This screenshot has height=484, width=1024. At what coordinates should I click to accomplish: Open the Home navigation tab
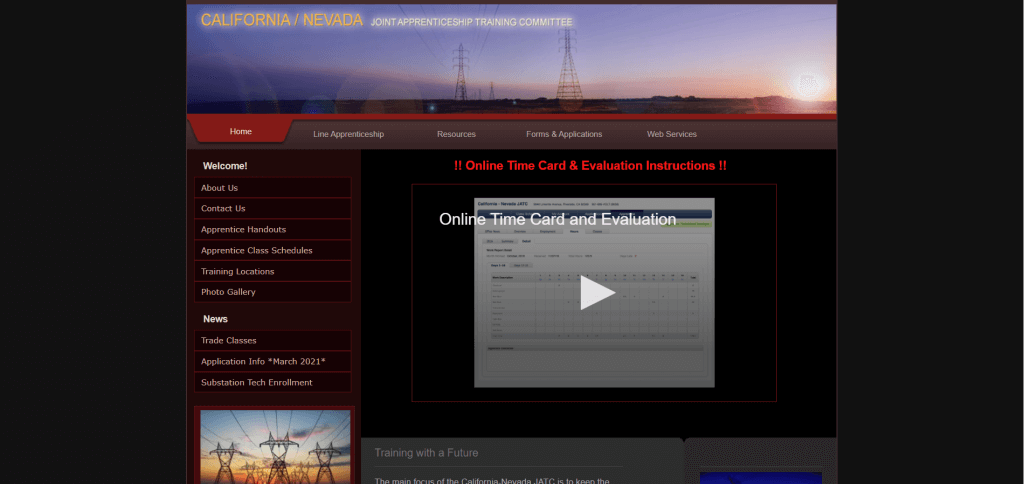tap(240, 132)
